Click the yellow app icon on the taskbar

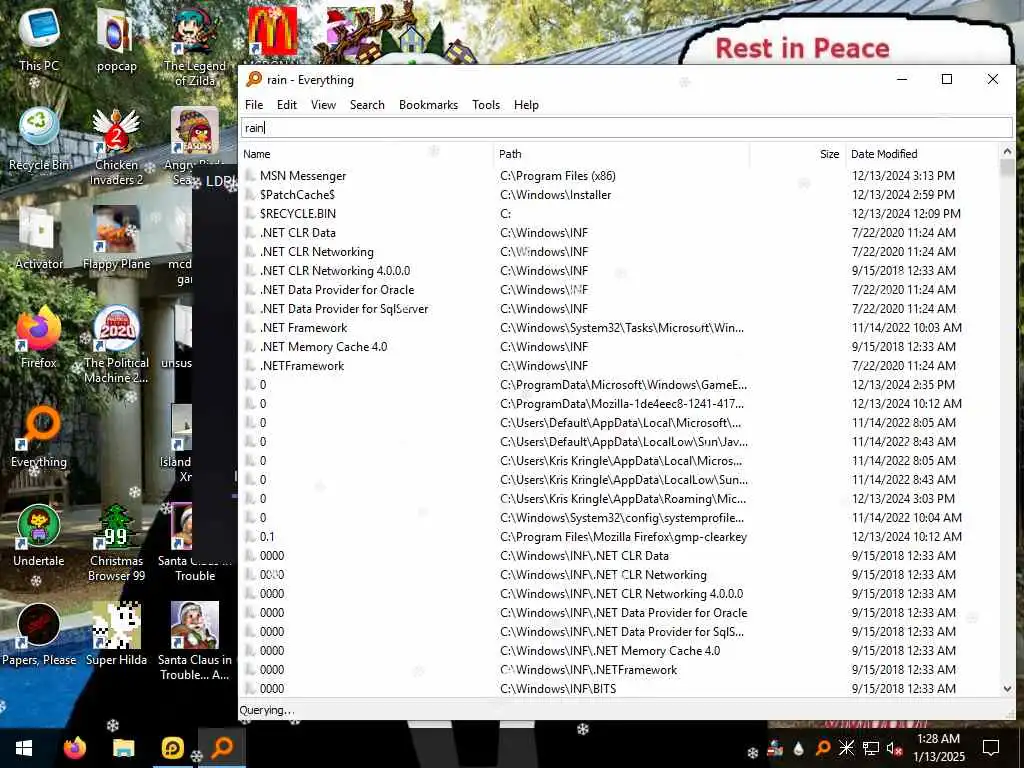[172, 748]
